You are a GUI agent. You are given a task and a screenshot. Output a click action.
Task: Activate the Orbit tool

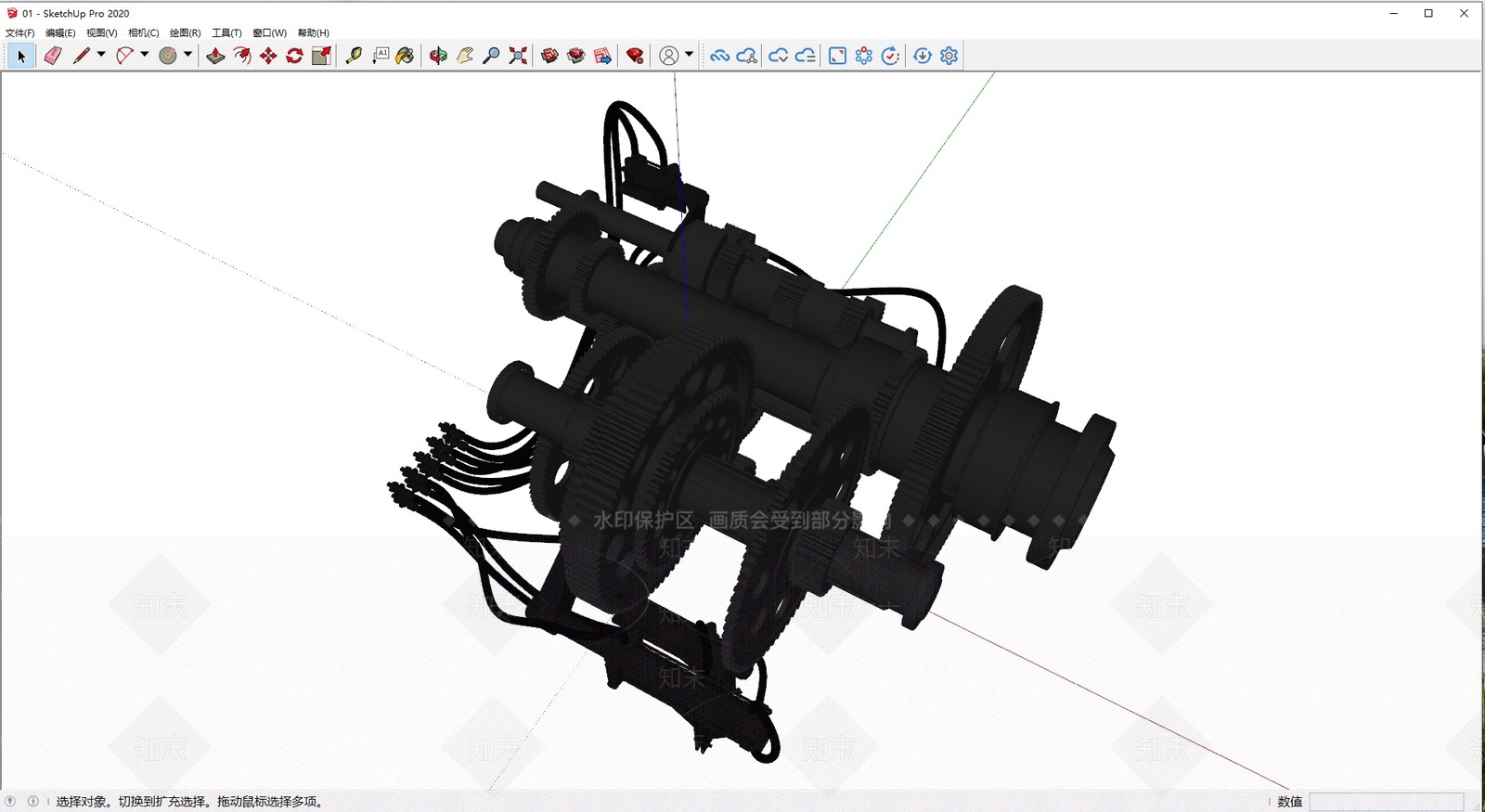(x=438, y=56)
